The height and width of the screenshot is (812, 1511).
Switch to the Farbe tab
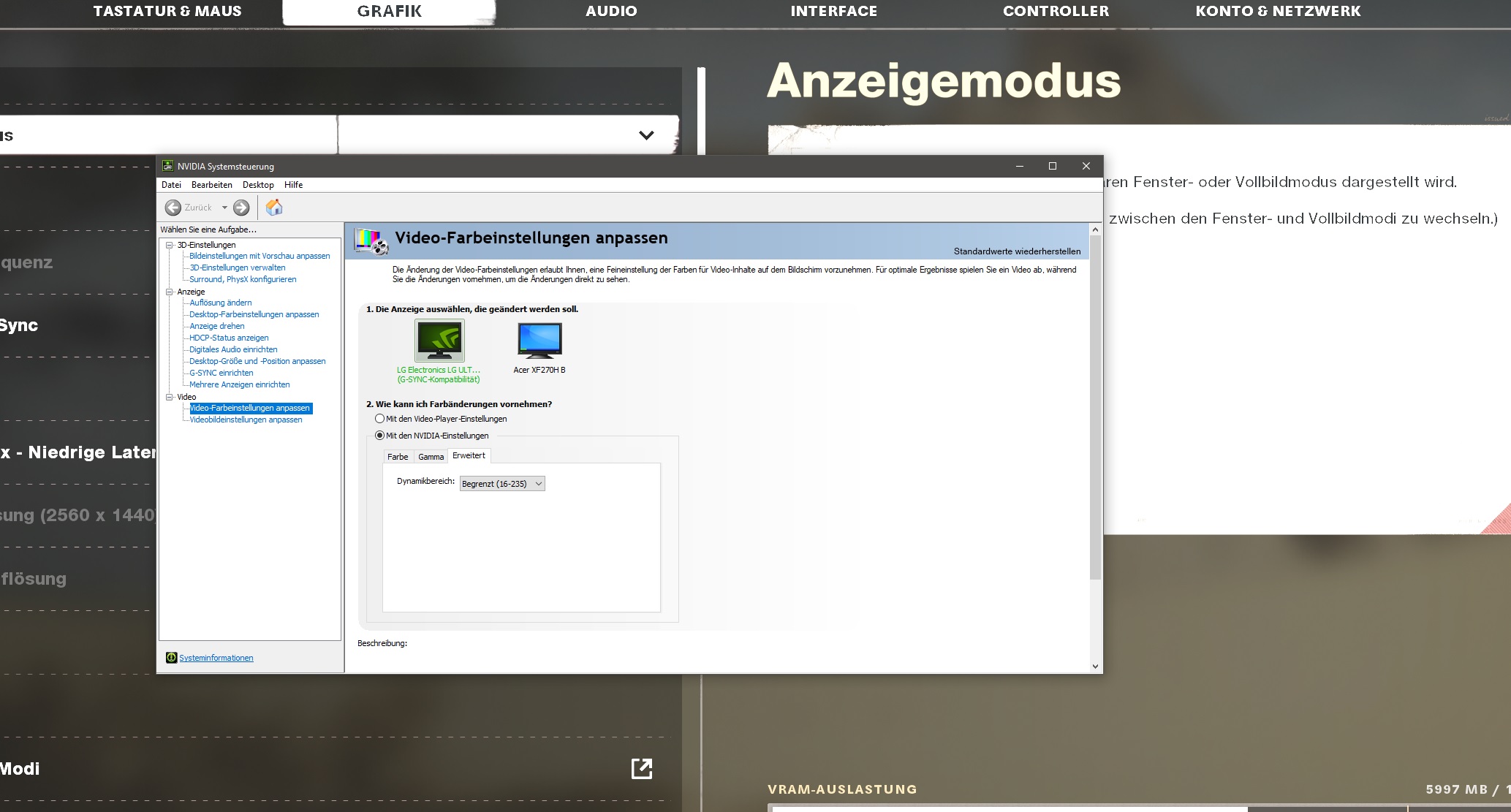(398, 457)
